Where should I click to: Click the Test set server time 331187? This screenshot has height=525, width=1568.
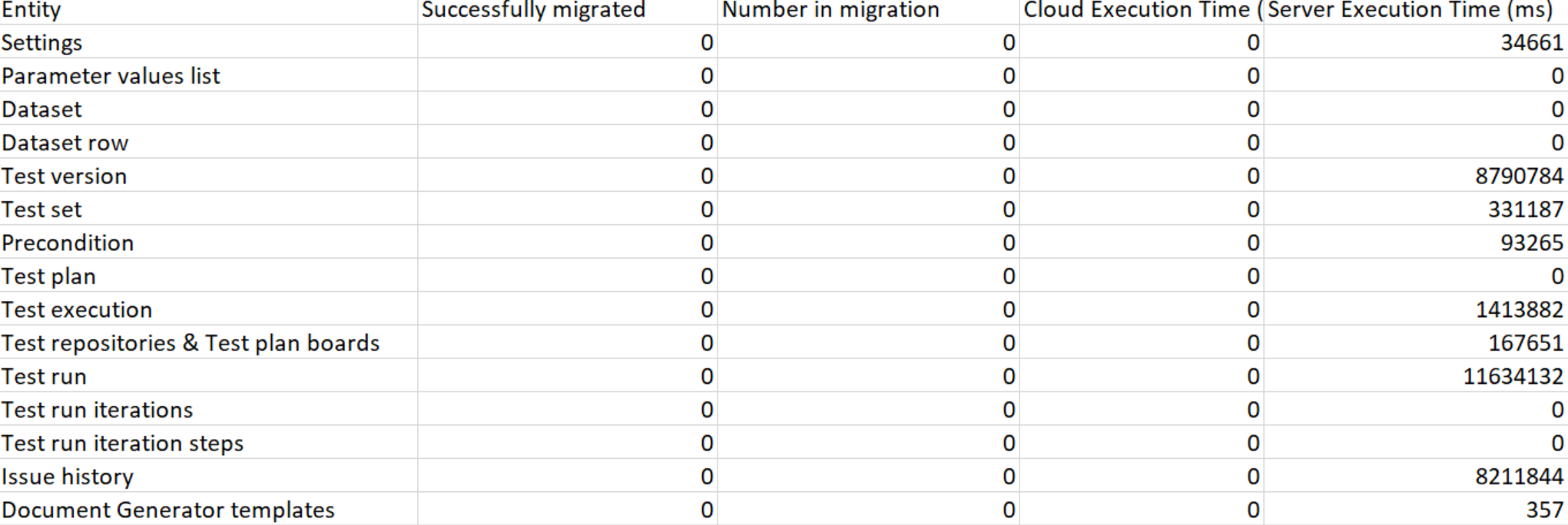click(1416, 209)
